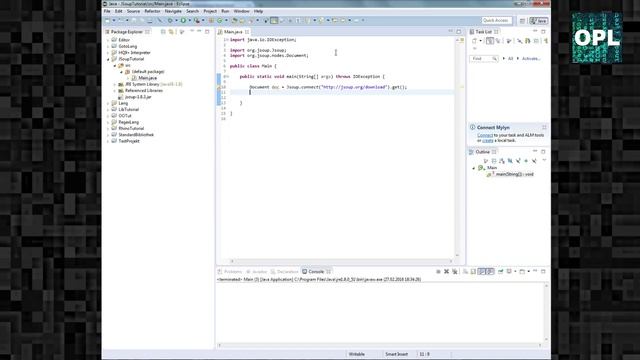Image resolution: width=640 pixels, height=360 pixels.
Task: Switch to the Java perspective button
Action: coord(539,20)
